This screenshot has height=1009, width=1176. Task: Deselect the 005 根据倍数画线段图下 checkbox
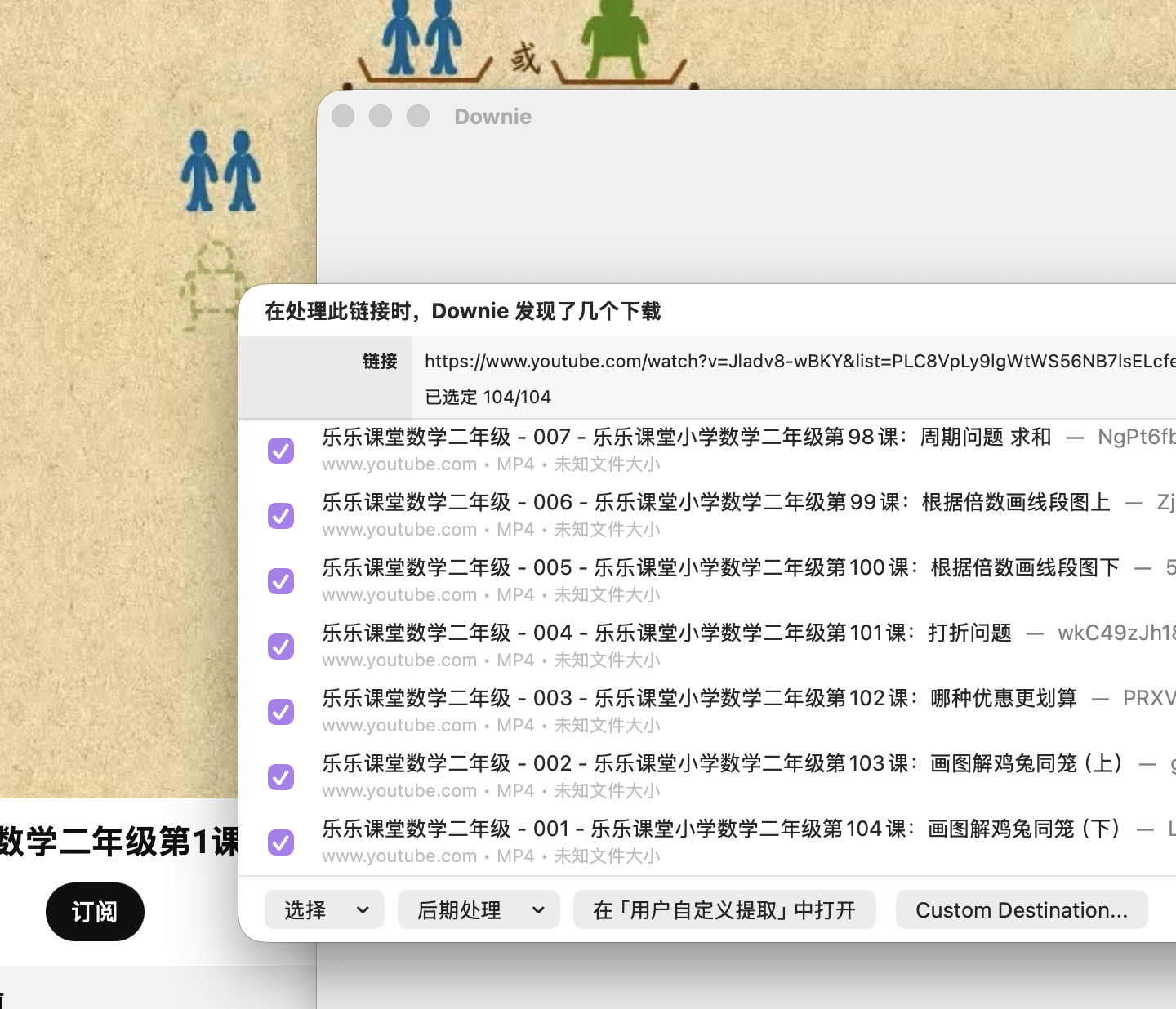(x=281, y=580)
